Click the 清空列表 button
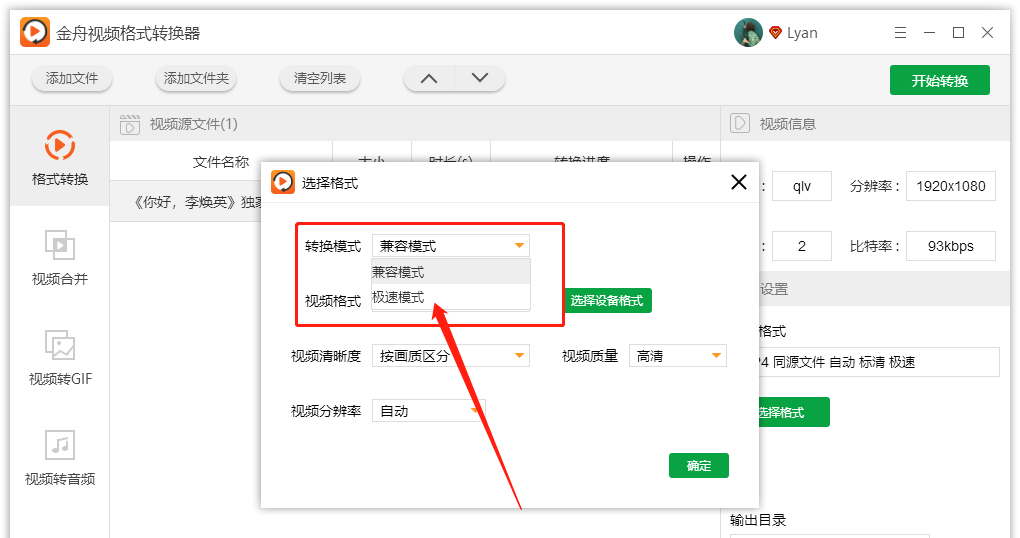 point(320,78)
